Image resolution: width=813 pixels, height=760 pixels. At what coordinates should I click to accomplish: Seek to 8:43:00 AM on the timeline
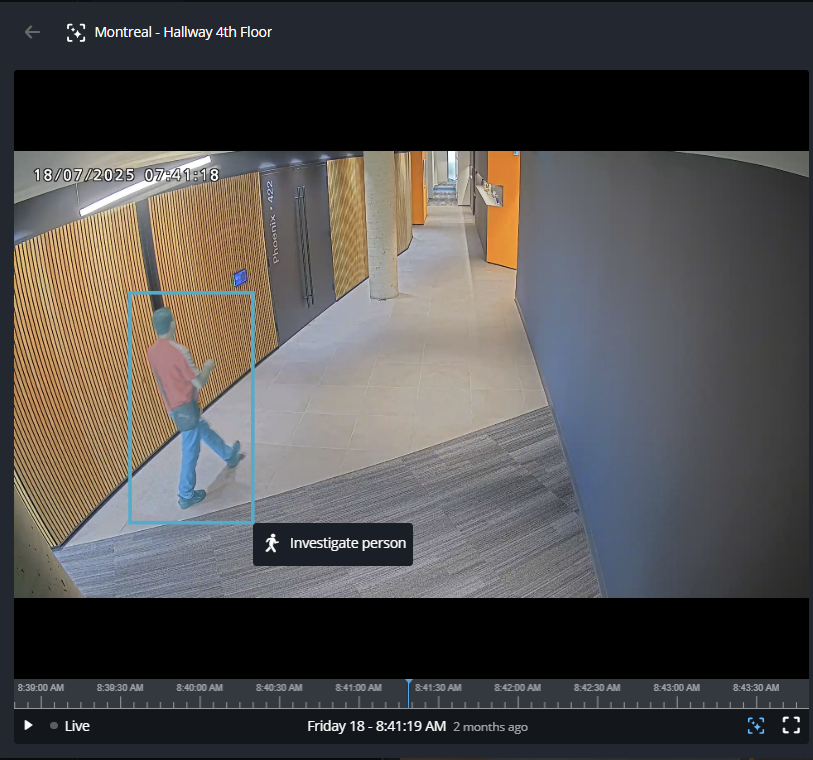676,688
